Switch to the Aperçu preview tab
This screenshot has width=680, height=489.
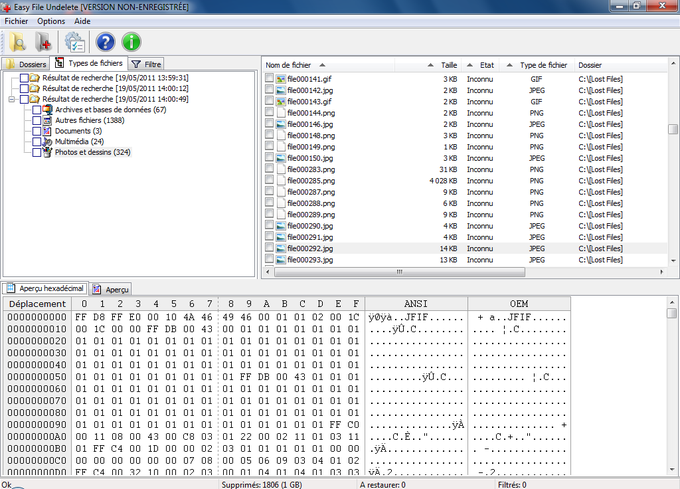(x=110, y=289)
